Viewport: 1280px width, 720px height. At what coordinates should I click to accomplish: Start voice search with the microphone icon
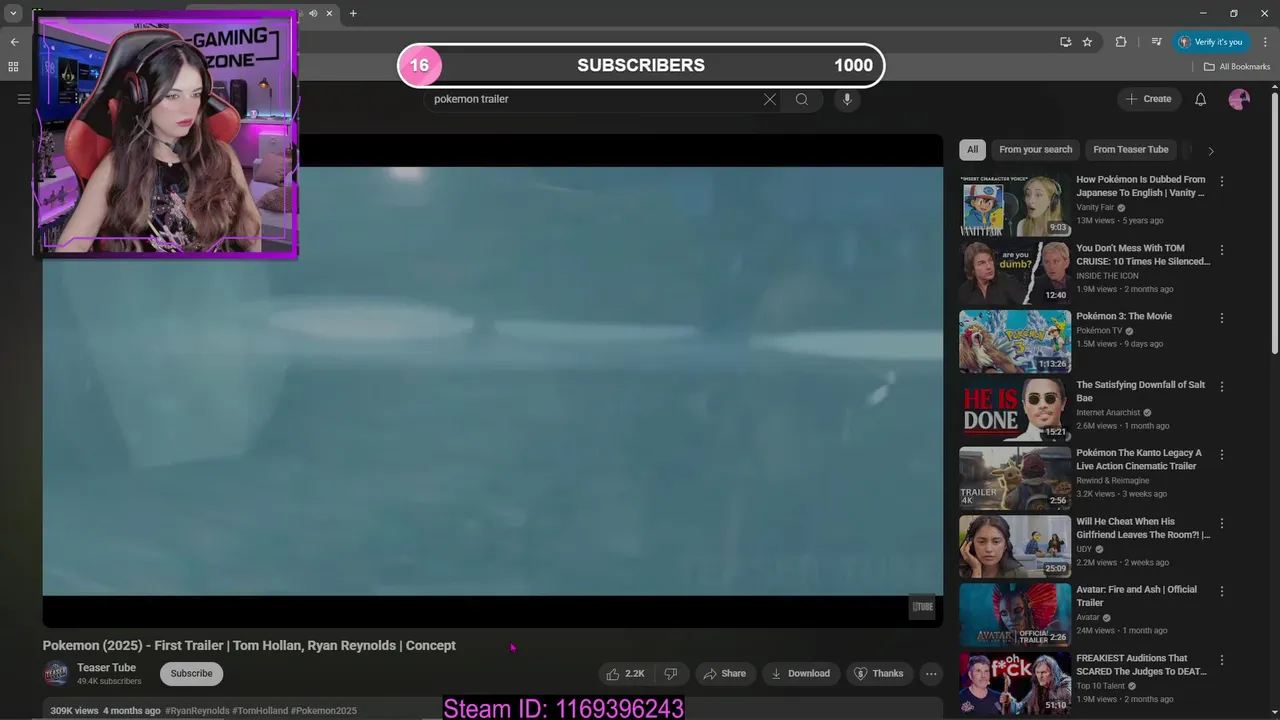click(x=847, y=99)
